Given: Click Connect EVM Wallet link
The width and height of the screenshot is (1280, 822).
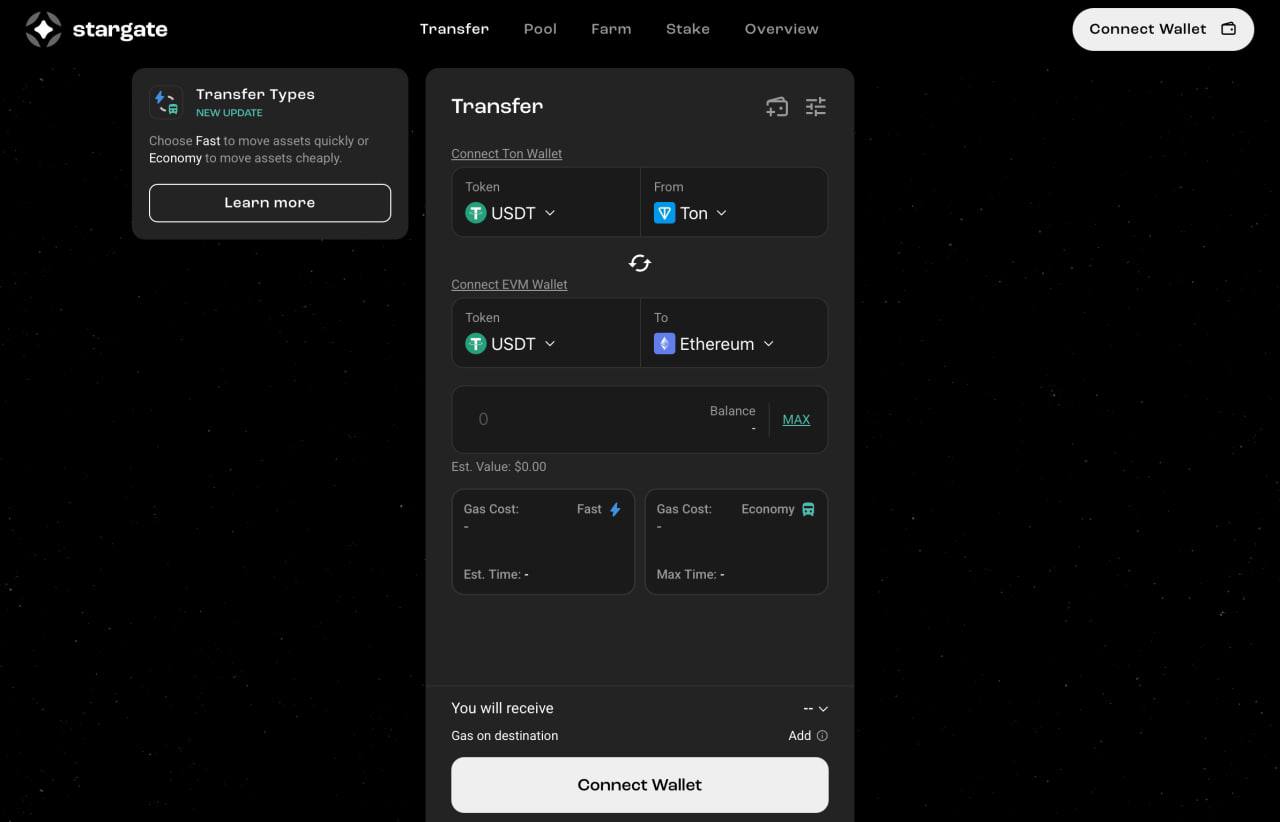Looking at the screenshot, I should tap(509, 285).
